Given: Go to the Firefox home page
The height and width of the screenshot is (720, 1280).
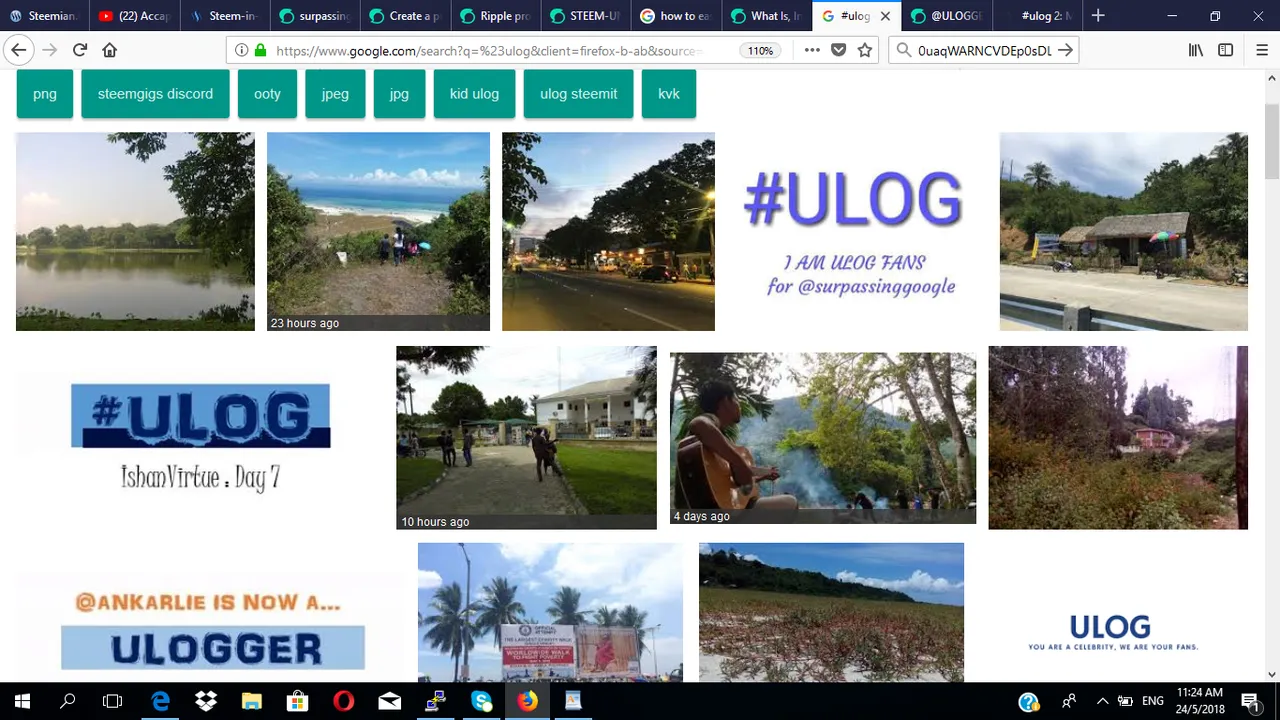Looking at the screenshot, I should (110, 50).
